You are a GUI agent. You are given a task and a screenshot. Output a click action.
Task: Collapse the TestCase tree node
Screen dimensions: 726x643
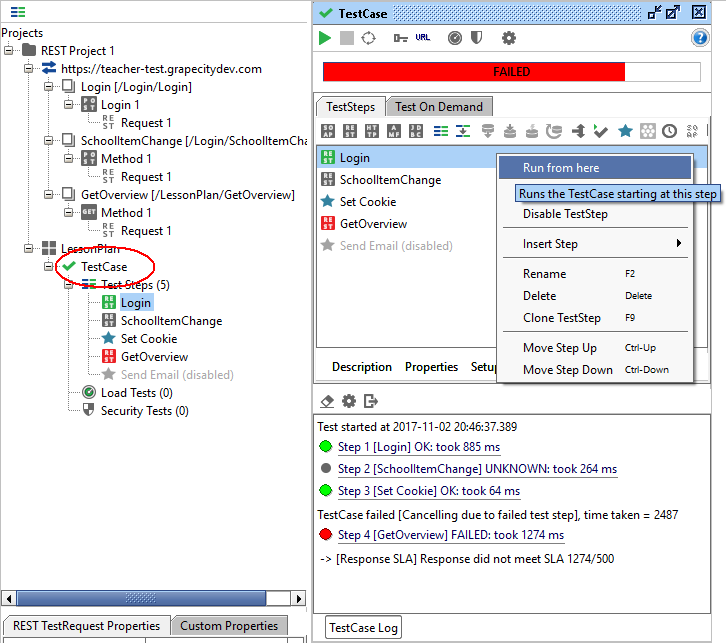(48, 267)
